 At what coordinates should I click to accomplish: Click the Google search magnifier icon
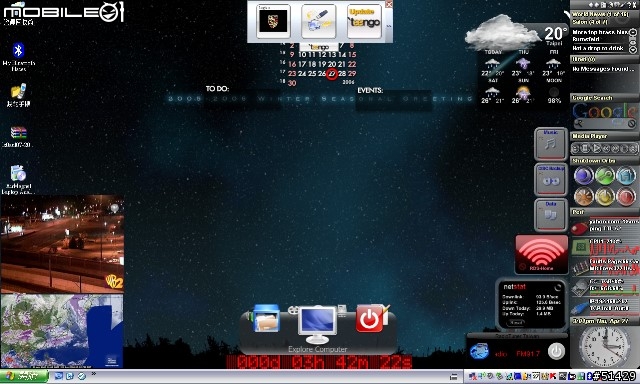pos(578,123)
